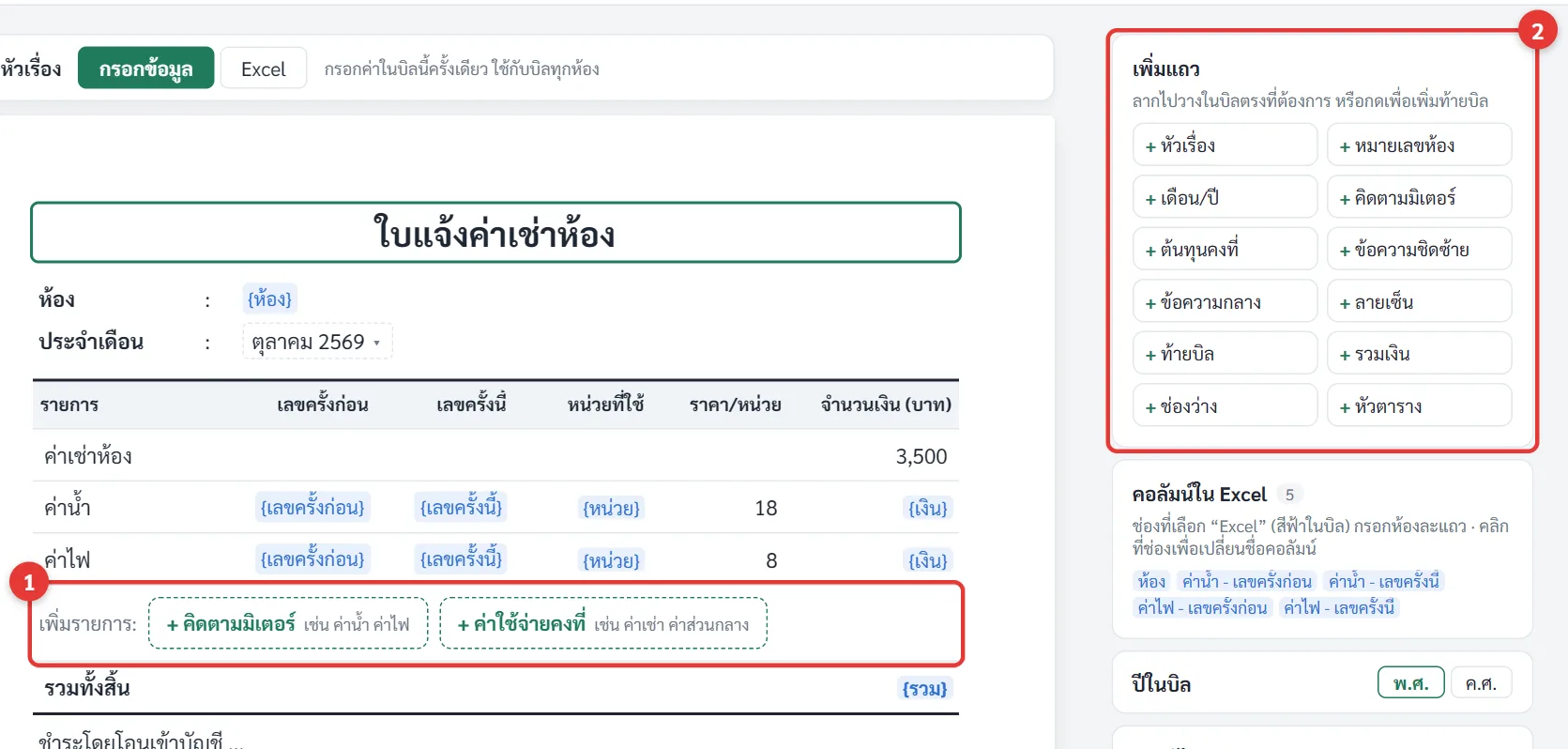Add a ช่องว่าง spacer row
Viewport: 1568px width, 749px height.
pyautogui.click(x=1225, y=406)
